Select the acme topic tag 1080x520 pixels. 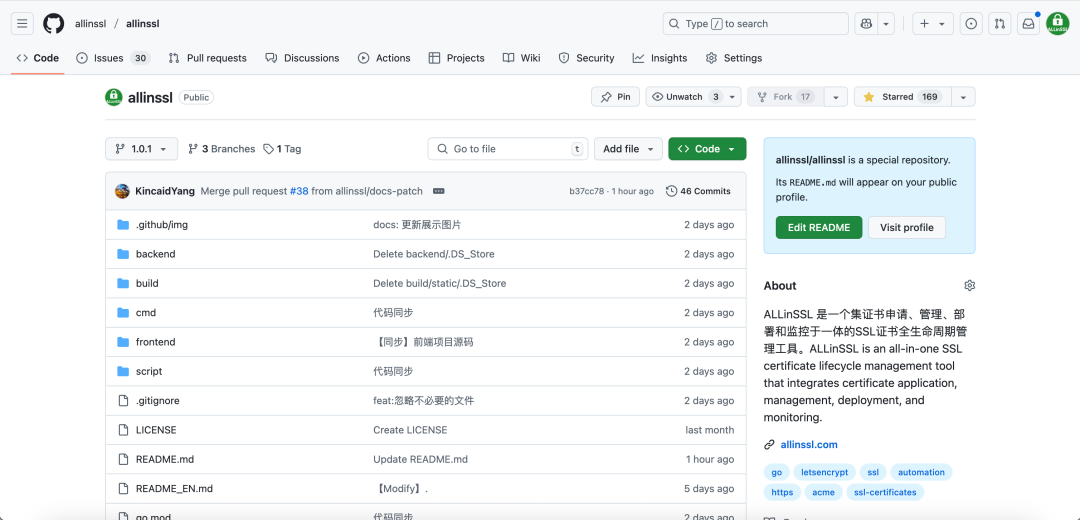tap(823, 492)
